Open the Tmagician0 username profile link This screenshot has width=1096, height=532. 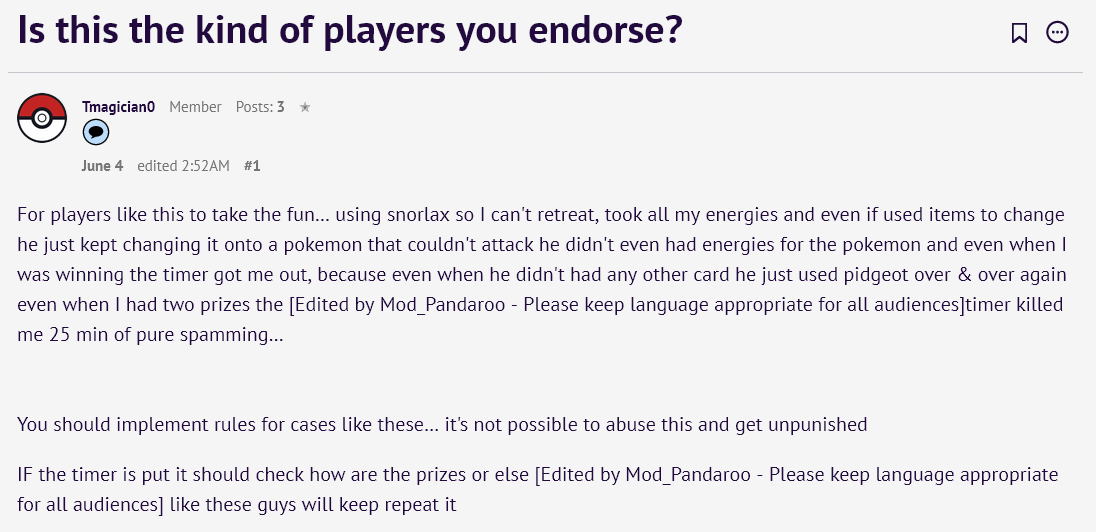pos(118,107)
